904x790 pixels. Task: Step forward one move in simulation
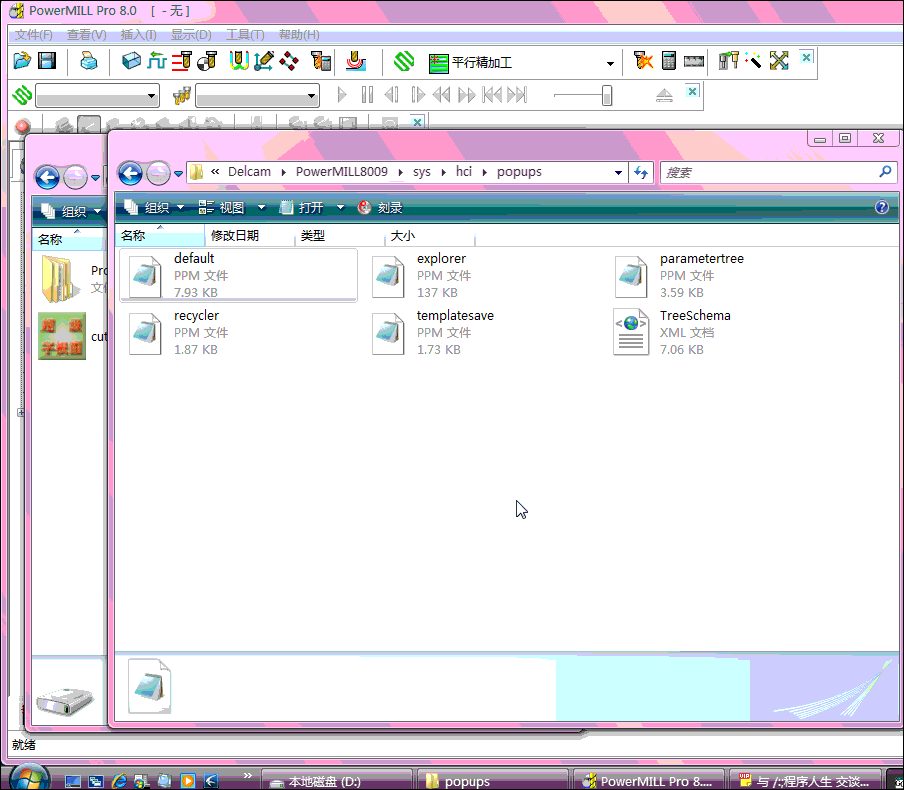[x=417, y=95]
